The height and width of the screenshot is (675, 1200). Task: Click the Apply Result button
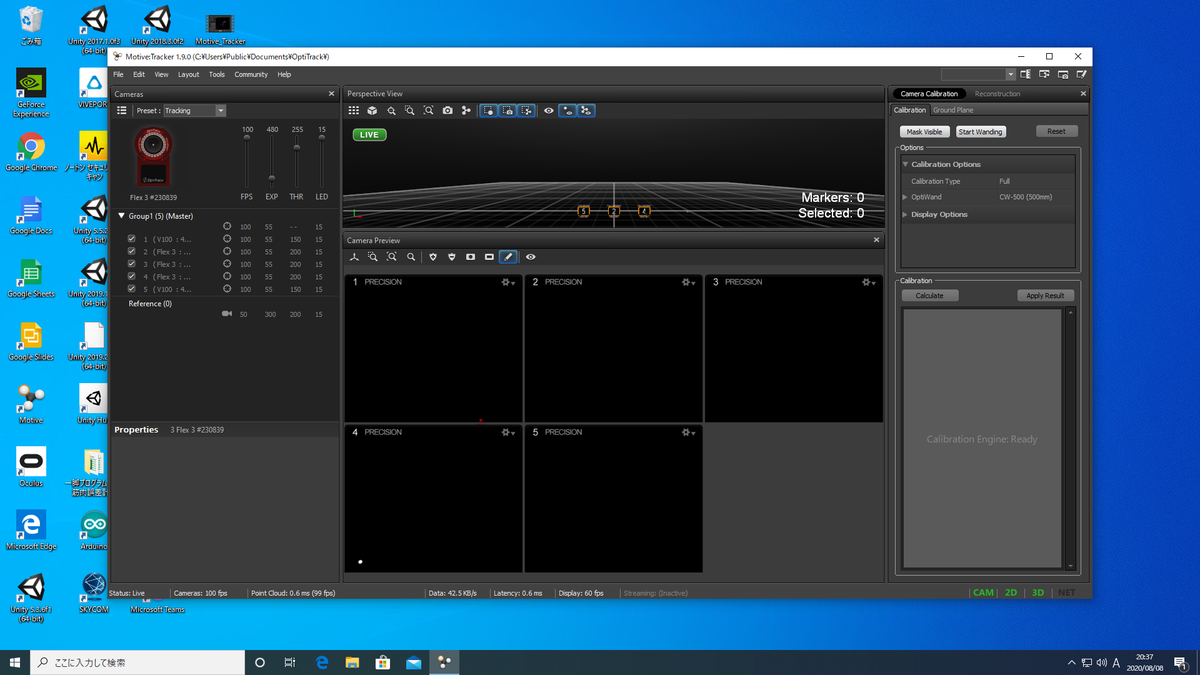coord(1045,296)
